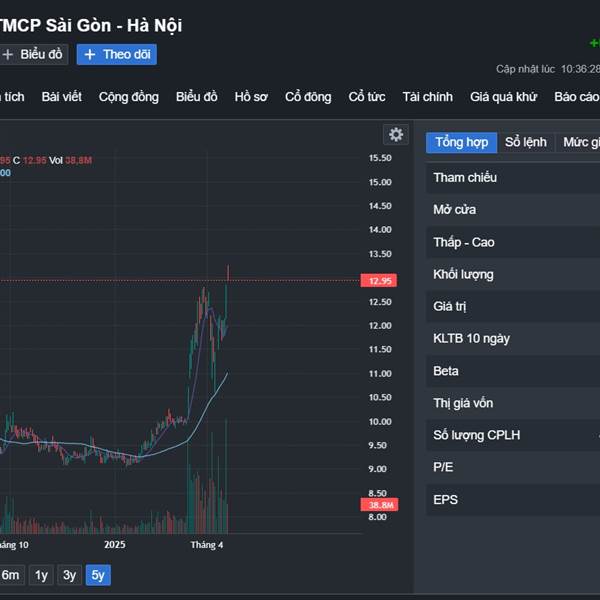The image size is (600, 600).
Task: Open the Hồ sơ tab
Action: [x=251, y=97]
